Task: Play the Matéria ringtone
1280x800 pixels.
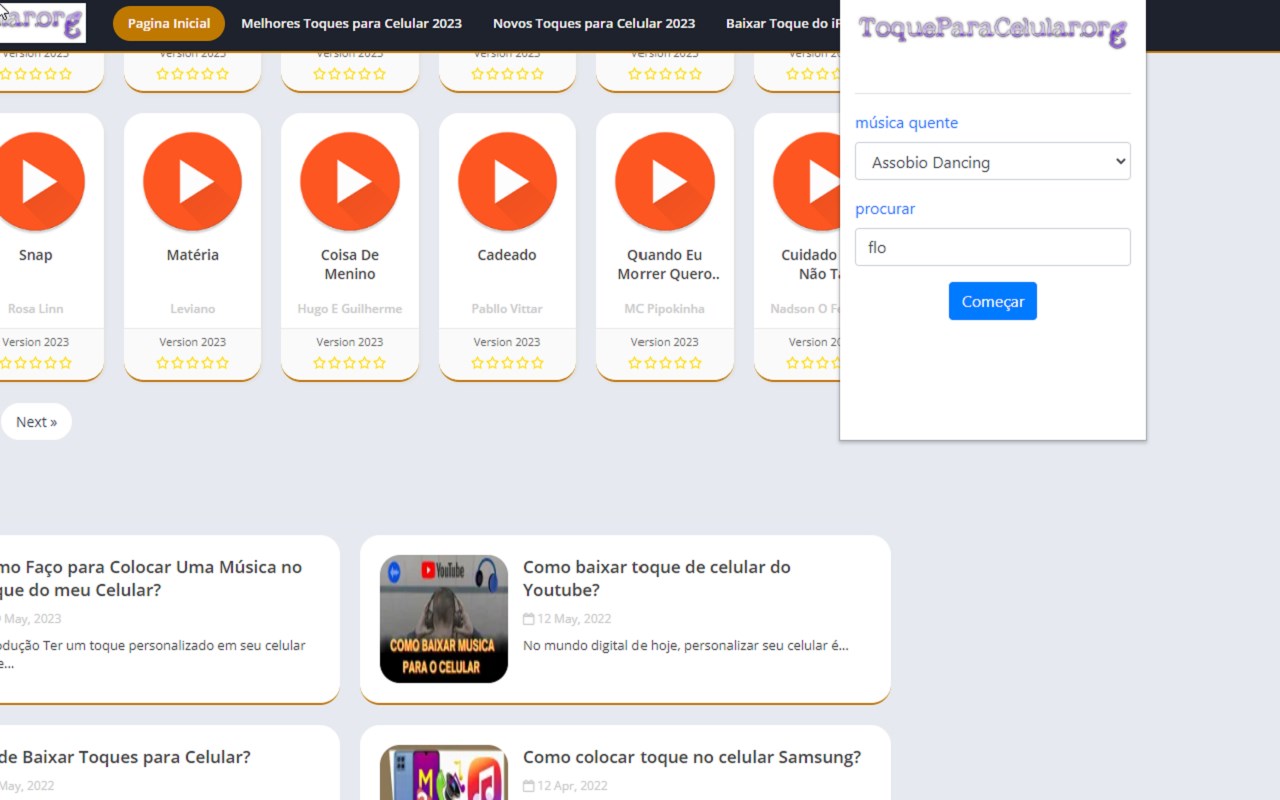Action: pos(193,182)
